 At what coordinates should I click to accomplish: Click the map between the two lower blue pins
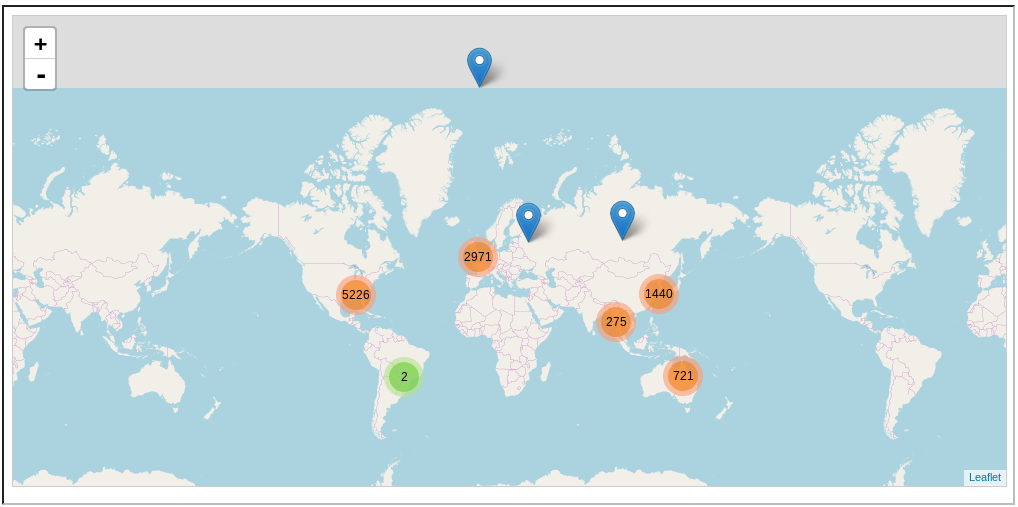(575, 225)
